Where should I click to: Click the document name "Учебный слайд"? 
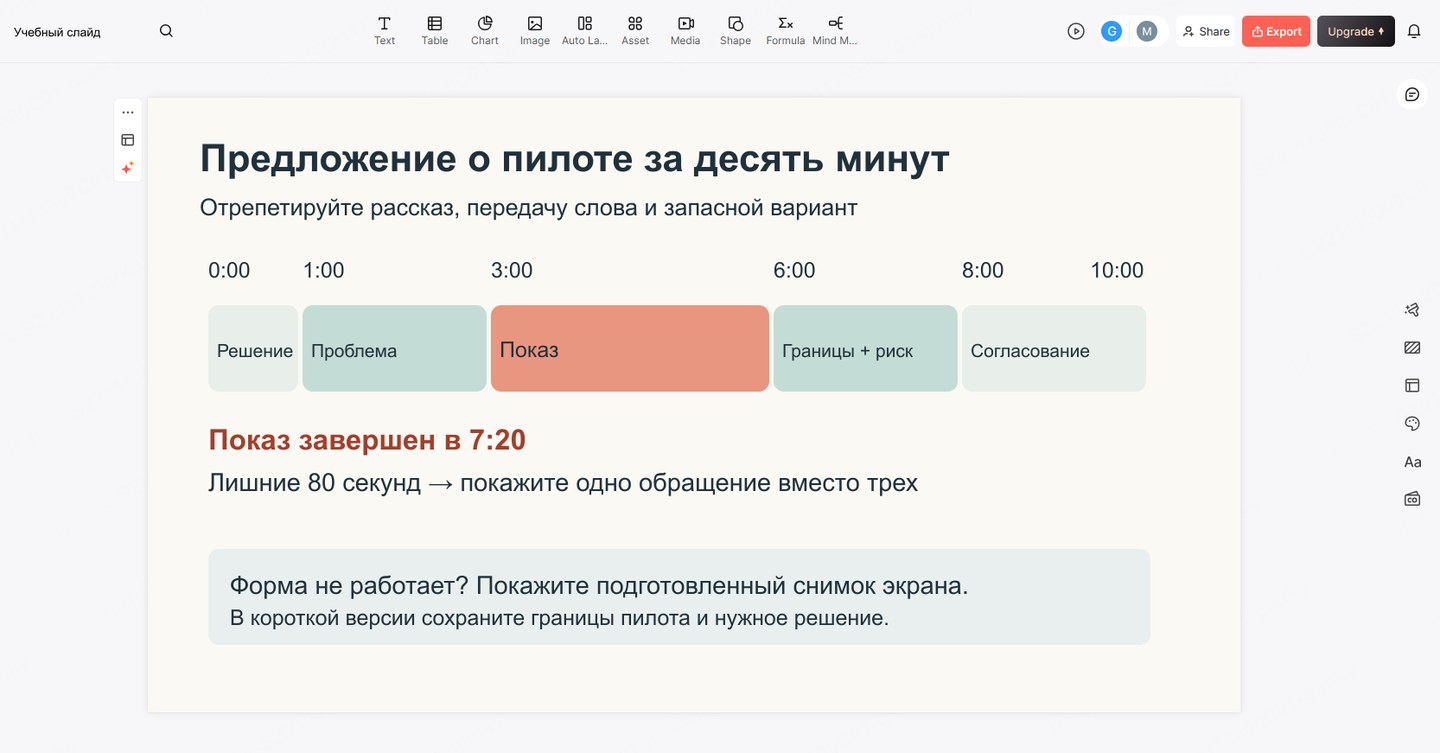[57, 31]
